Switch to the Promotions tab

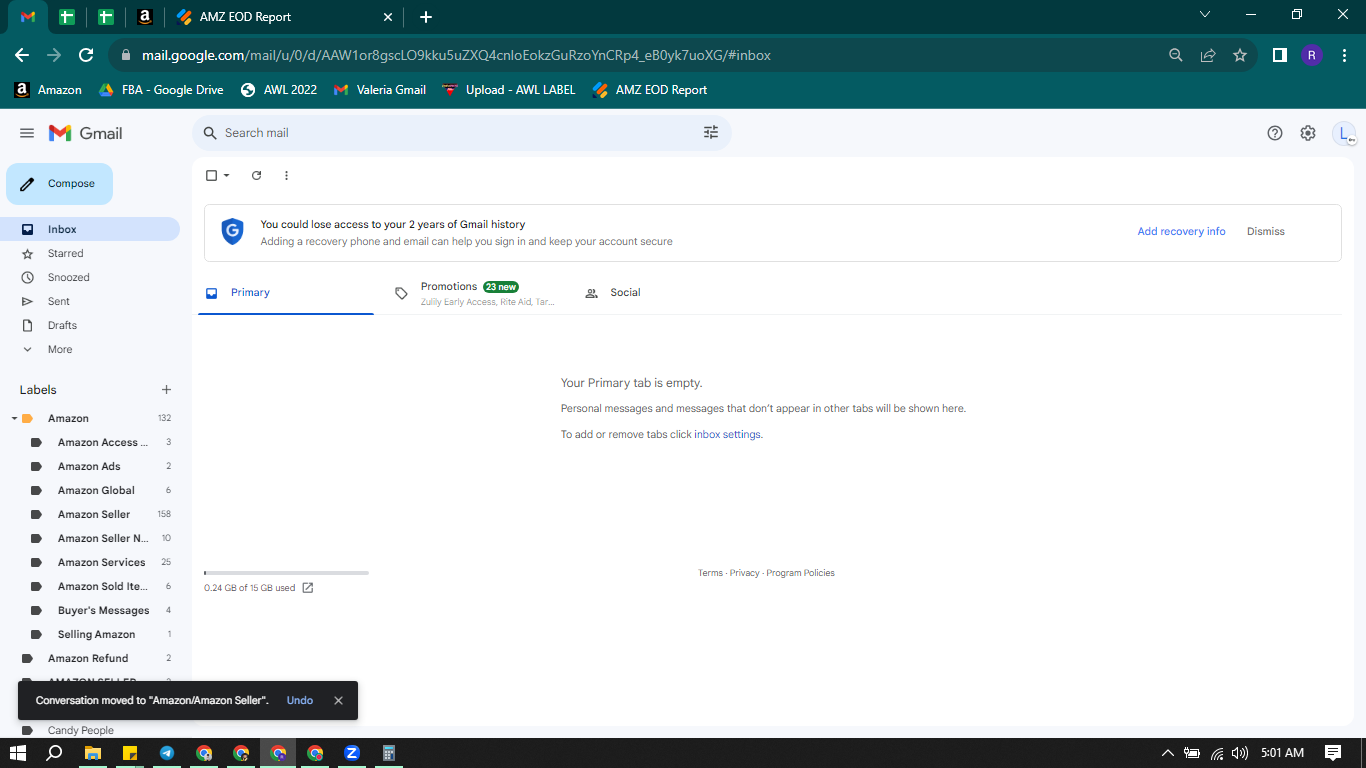point(474,293)
